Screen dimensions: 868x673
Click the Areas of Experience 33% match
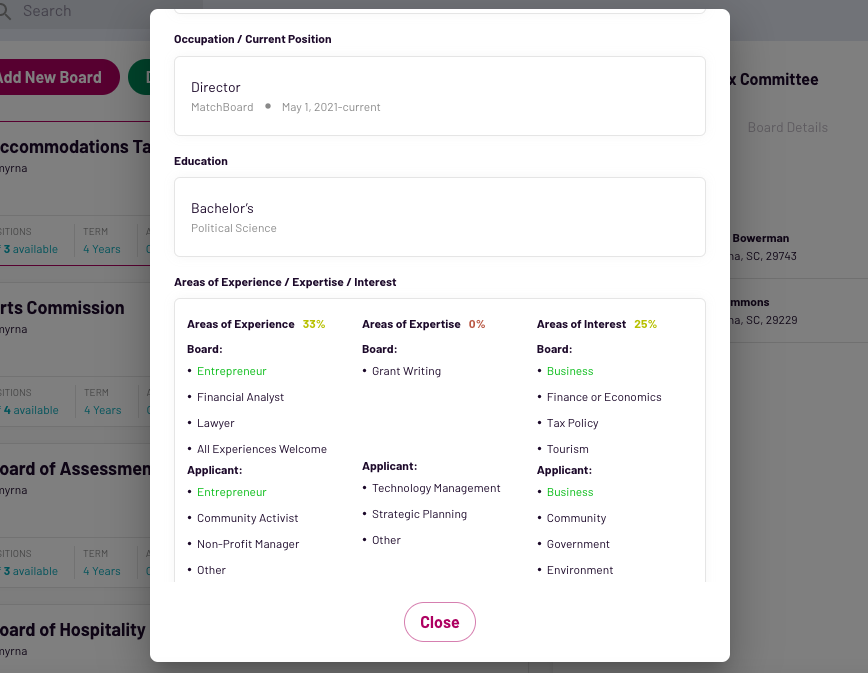click(313, 324)
